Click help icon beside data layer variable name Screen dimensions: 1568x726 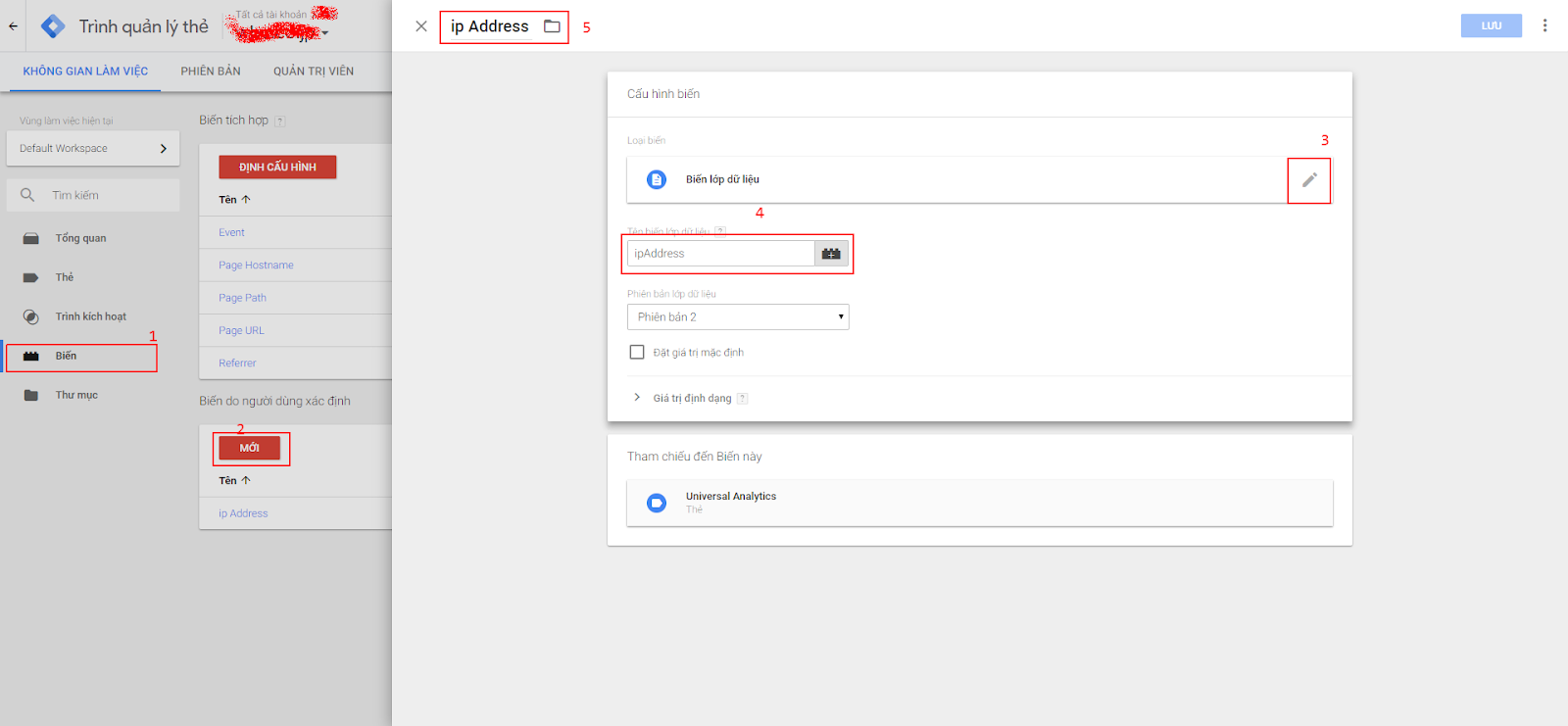[720, 232]
